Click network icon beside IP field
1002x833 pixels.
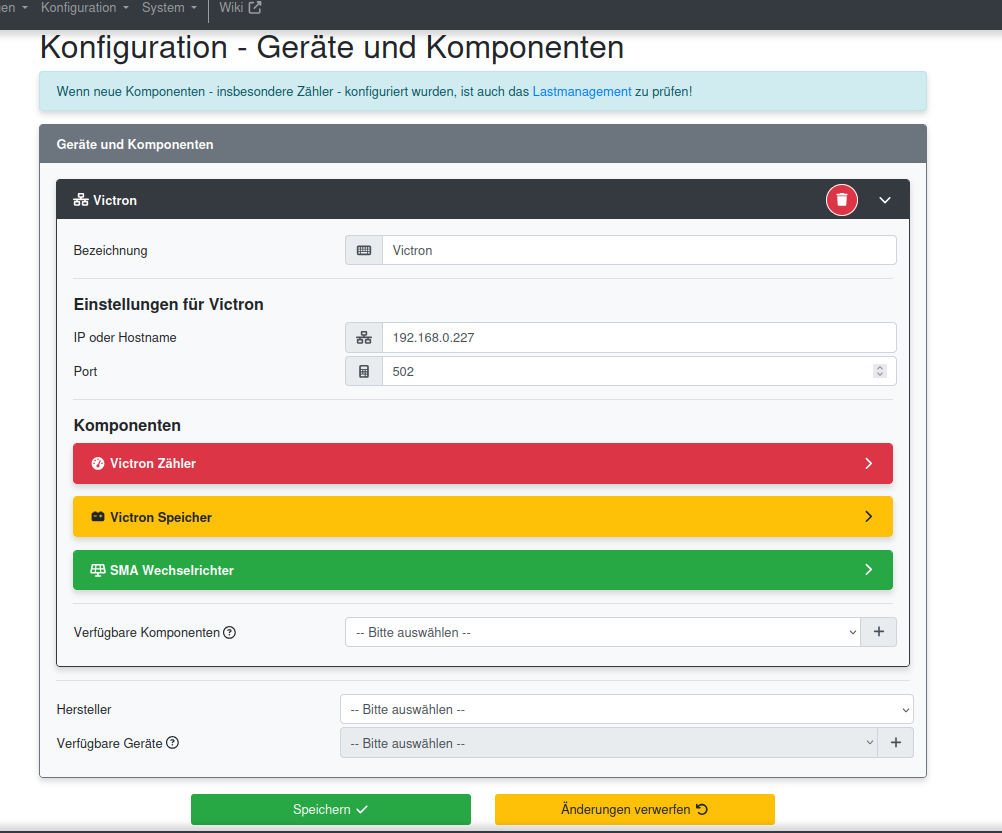point(364,337)
